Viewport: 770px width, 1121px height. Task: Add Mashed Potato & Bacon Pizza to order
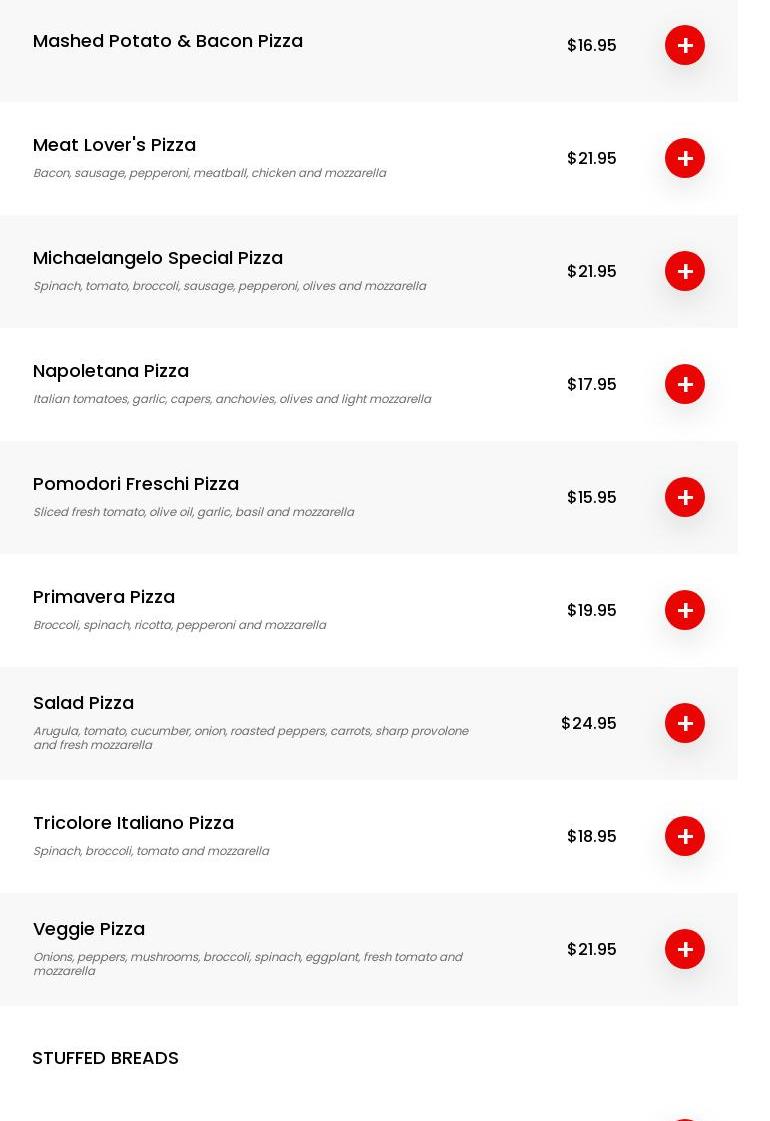[685, 45]
